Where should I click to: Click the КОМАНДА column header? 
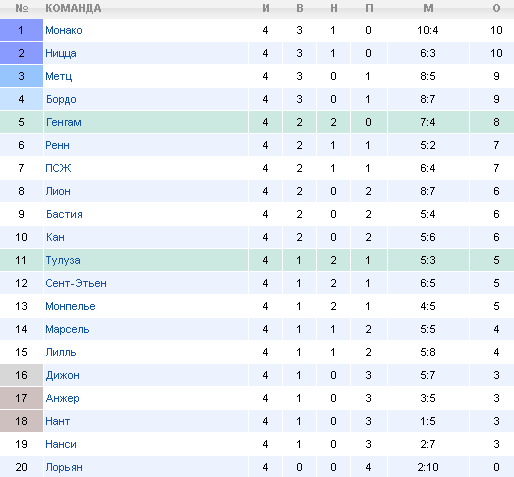pyautogui.click(x=73, y=8)
